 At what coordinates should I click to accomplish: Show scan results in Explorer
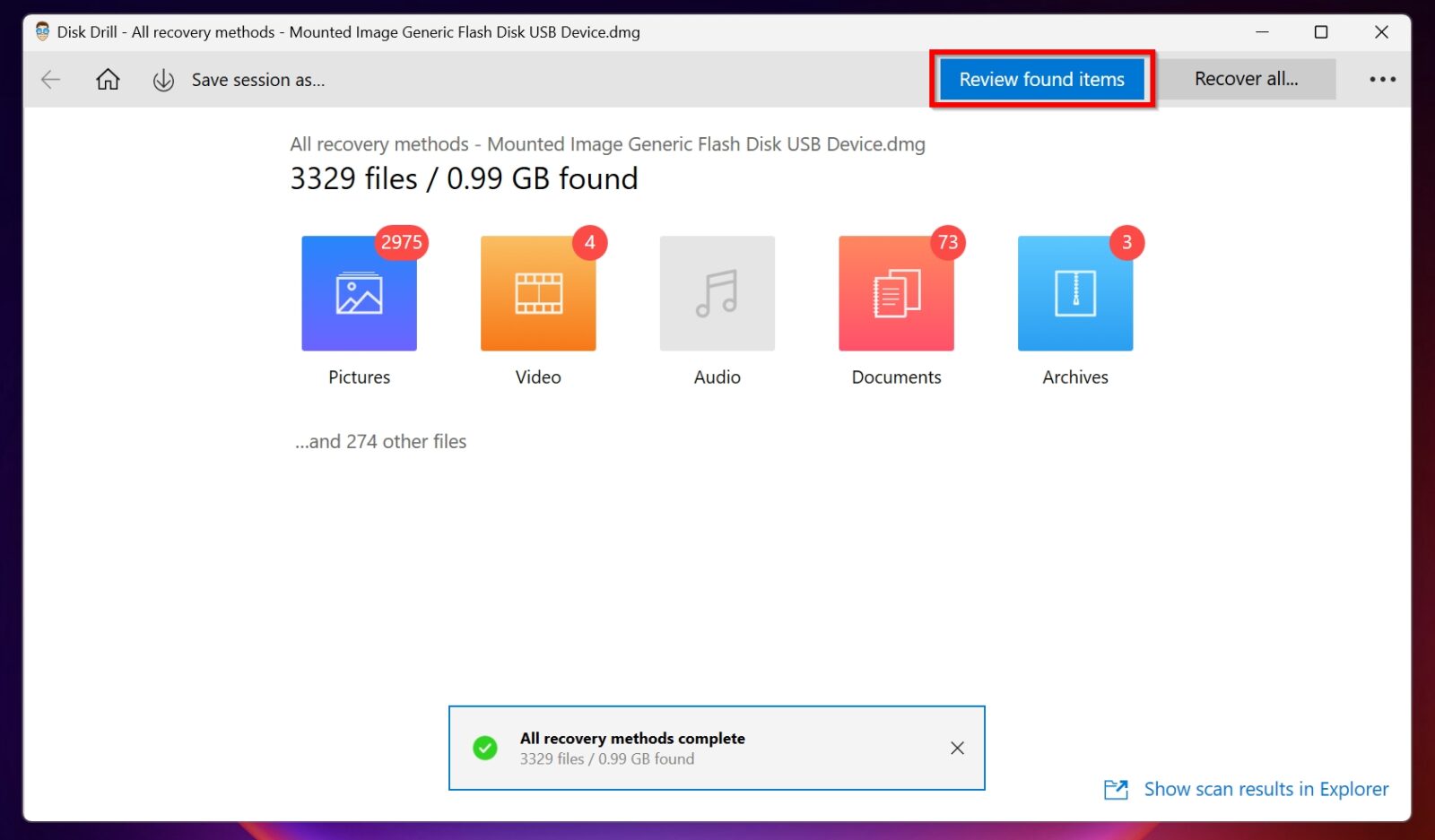[x=1265, y=789]
